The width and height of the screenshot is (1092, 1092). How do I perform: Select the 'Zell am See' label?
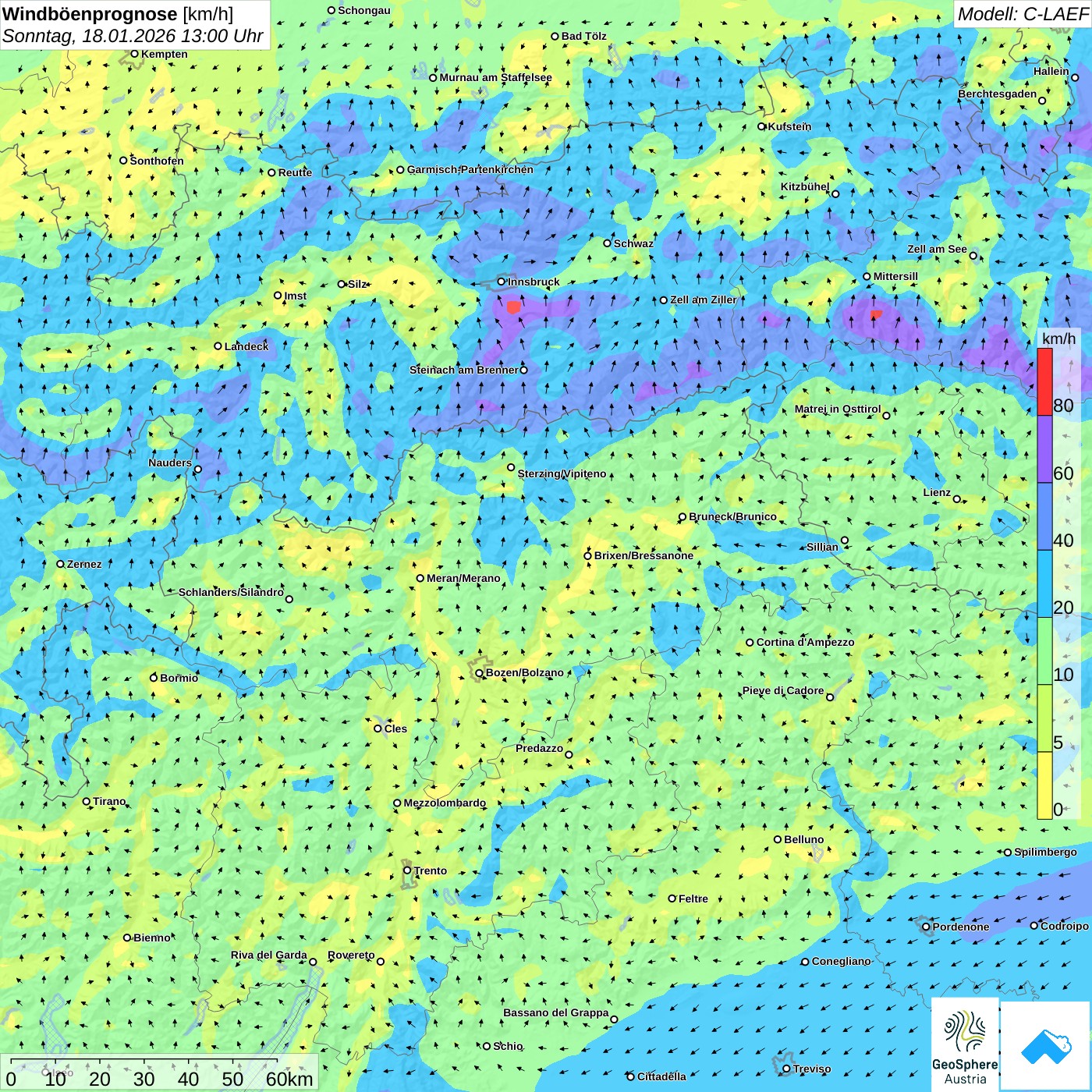pyautogui.click(x=937, y=249)
